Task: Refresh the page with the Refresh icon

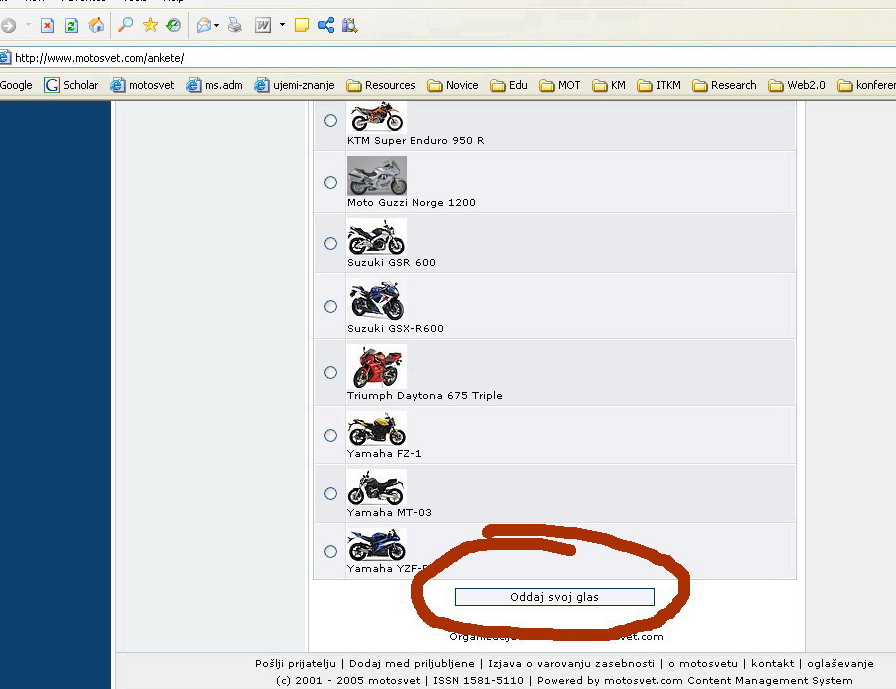Action: pos(71,25)
